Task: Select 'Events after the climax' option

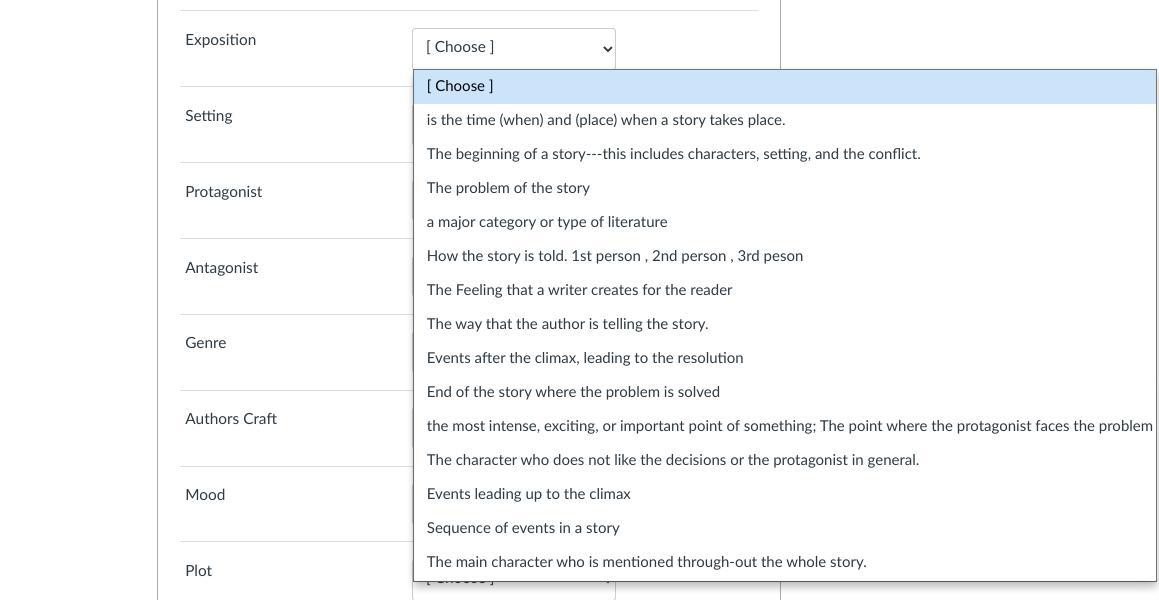Action: 584,358
